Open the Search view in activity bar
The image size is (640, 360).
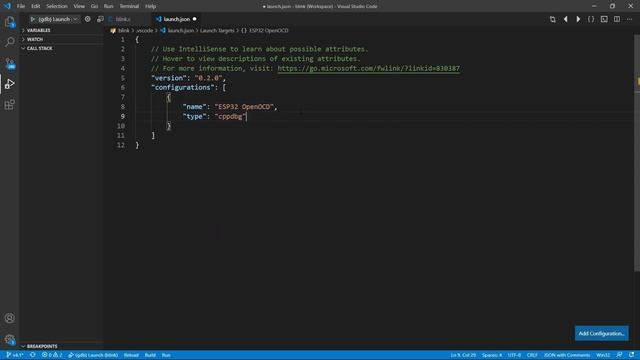point(9,42)
